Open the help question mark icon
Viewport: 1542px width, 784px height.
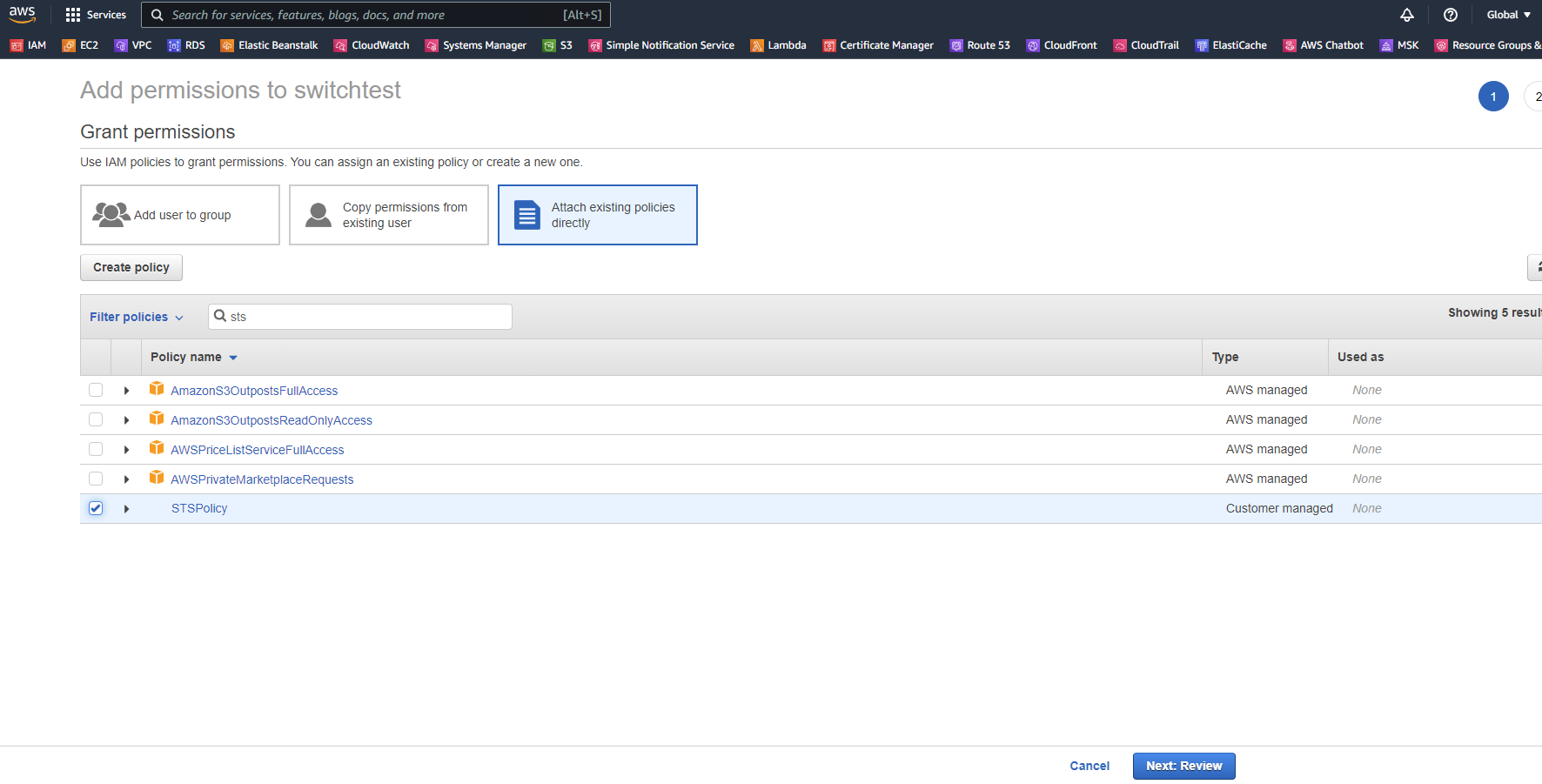[x=1451, y=15]
